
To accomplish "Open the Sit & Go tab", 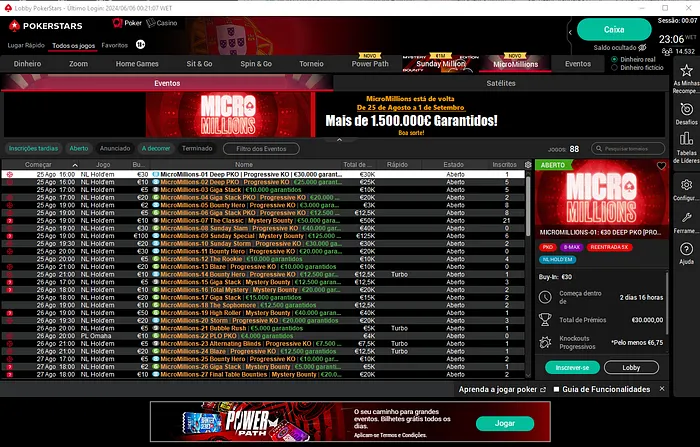I will click(199, 64).
